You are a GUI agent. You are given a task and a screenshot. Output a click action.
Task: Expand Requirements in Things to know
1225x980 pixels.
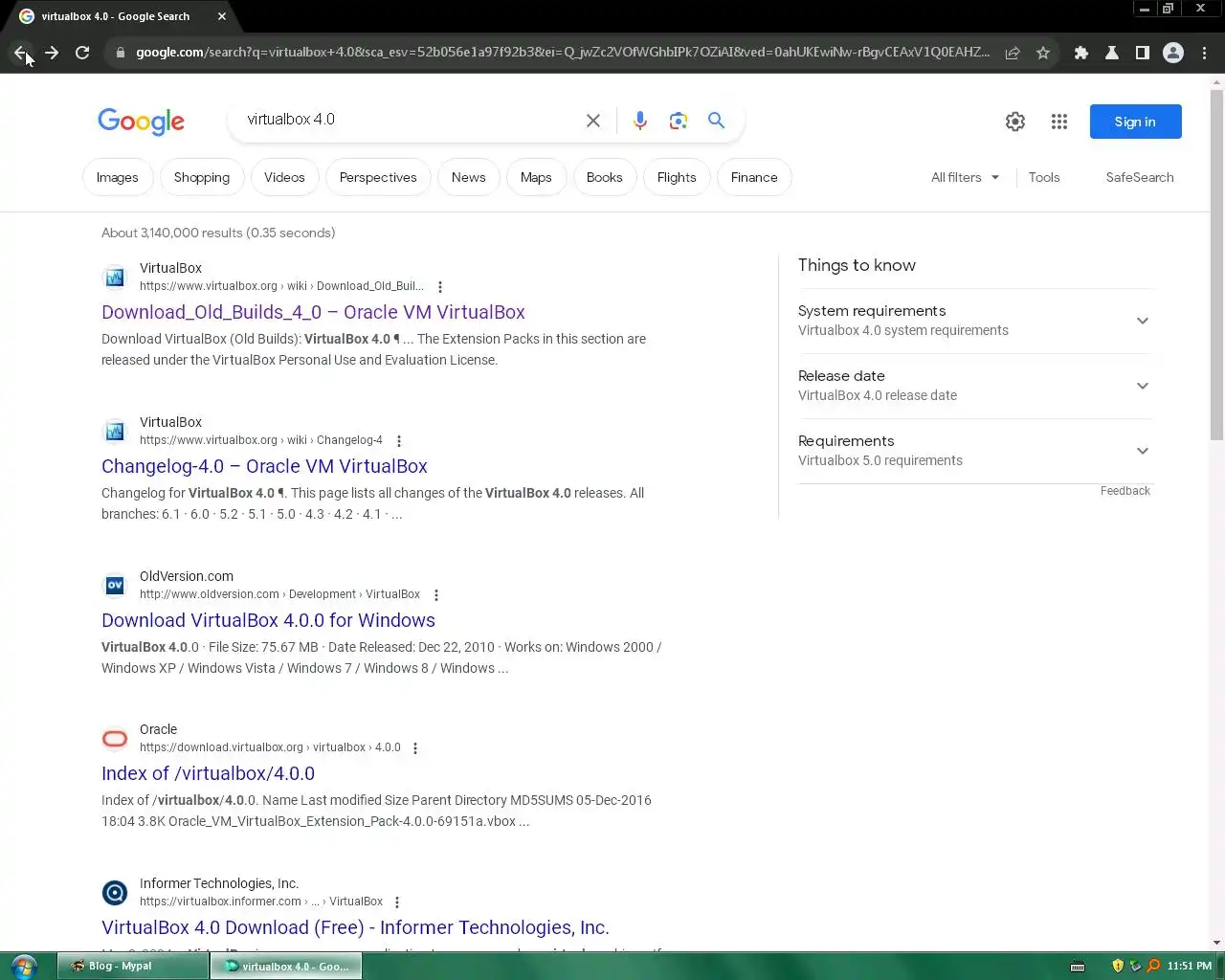click(975, 451)
